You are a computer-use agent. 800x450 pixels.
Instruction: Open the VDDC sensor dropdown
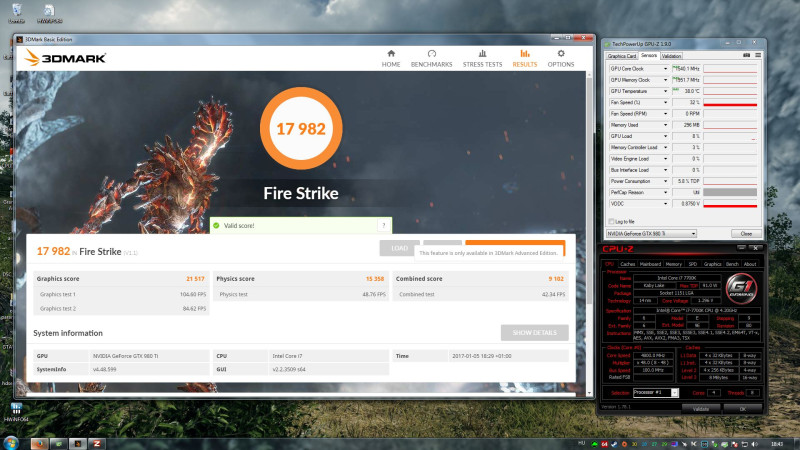point(665,204)
